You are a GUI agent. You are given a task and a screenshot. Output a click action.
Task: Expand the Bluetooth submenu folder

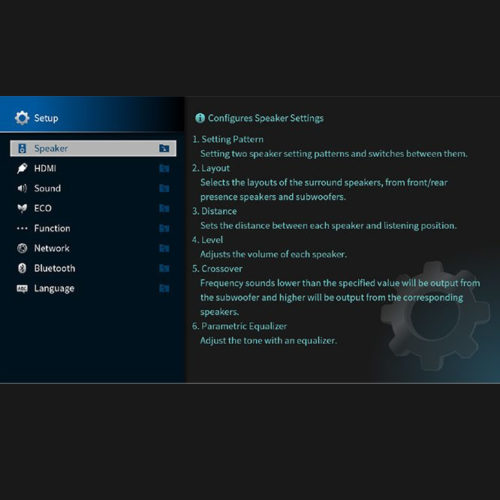click(x=164, y=268)
